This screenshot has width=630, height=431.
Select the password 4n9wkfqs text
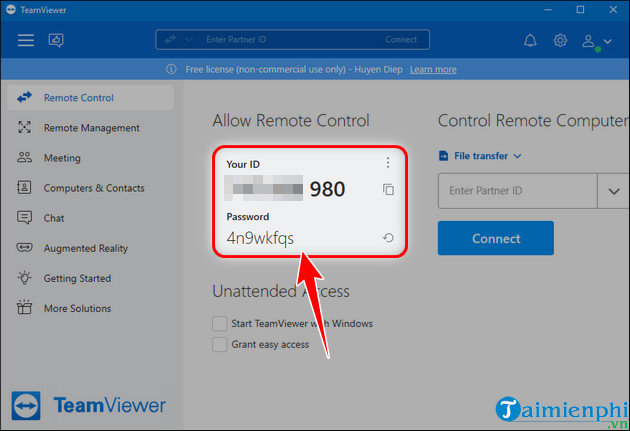point(260,238)
